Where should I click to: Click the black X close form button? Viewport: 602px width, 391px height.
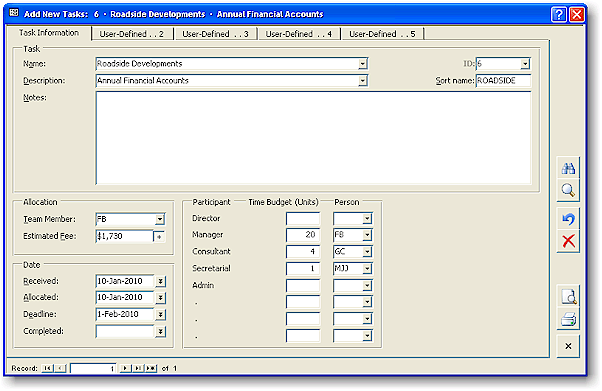[x=568, y=346]
